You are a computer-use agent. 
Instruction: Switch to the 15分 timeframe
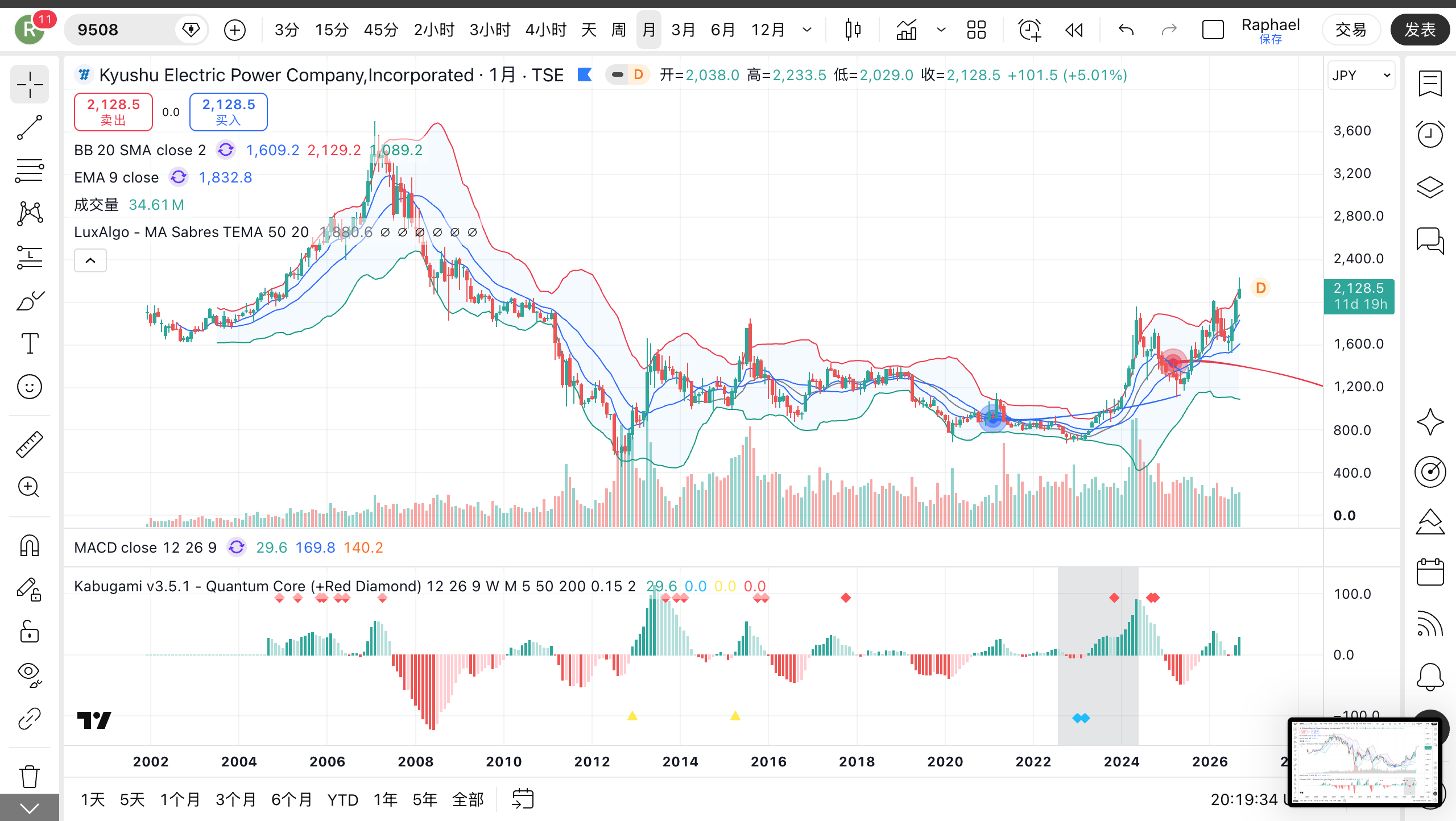point(332,30)
